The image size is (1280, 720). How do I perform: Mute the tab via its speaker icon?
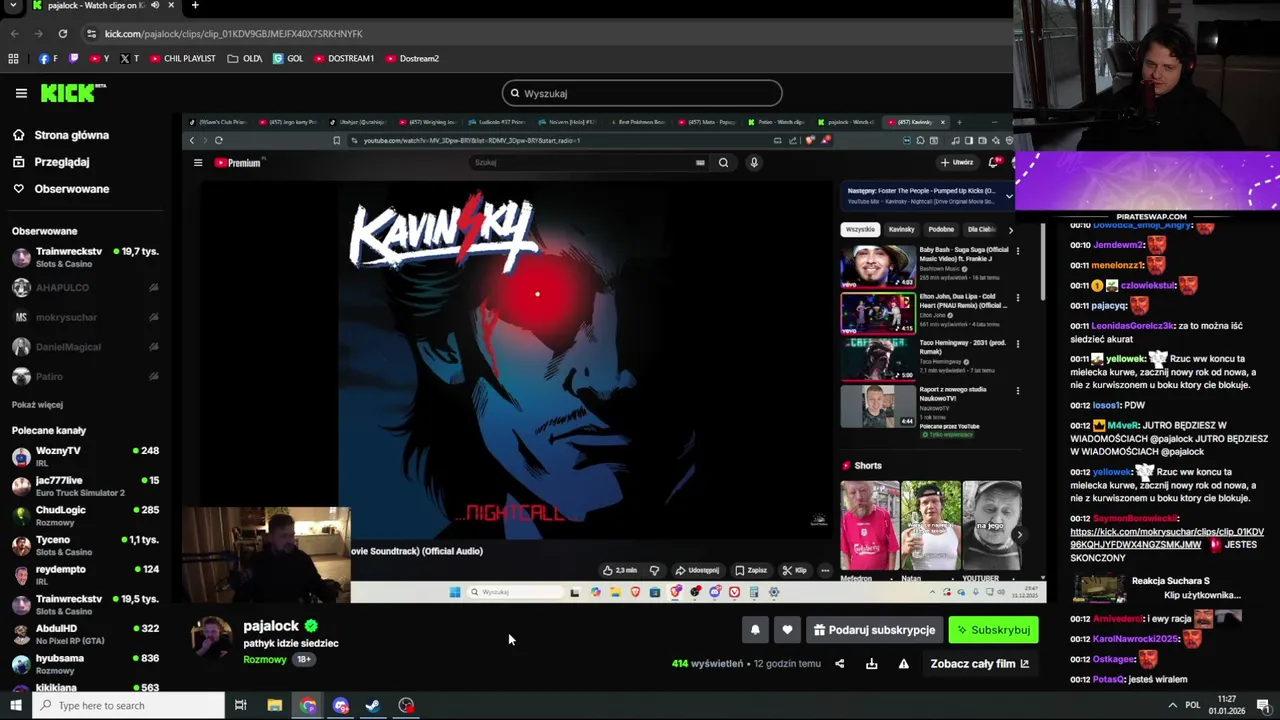155,5
